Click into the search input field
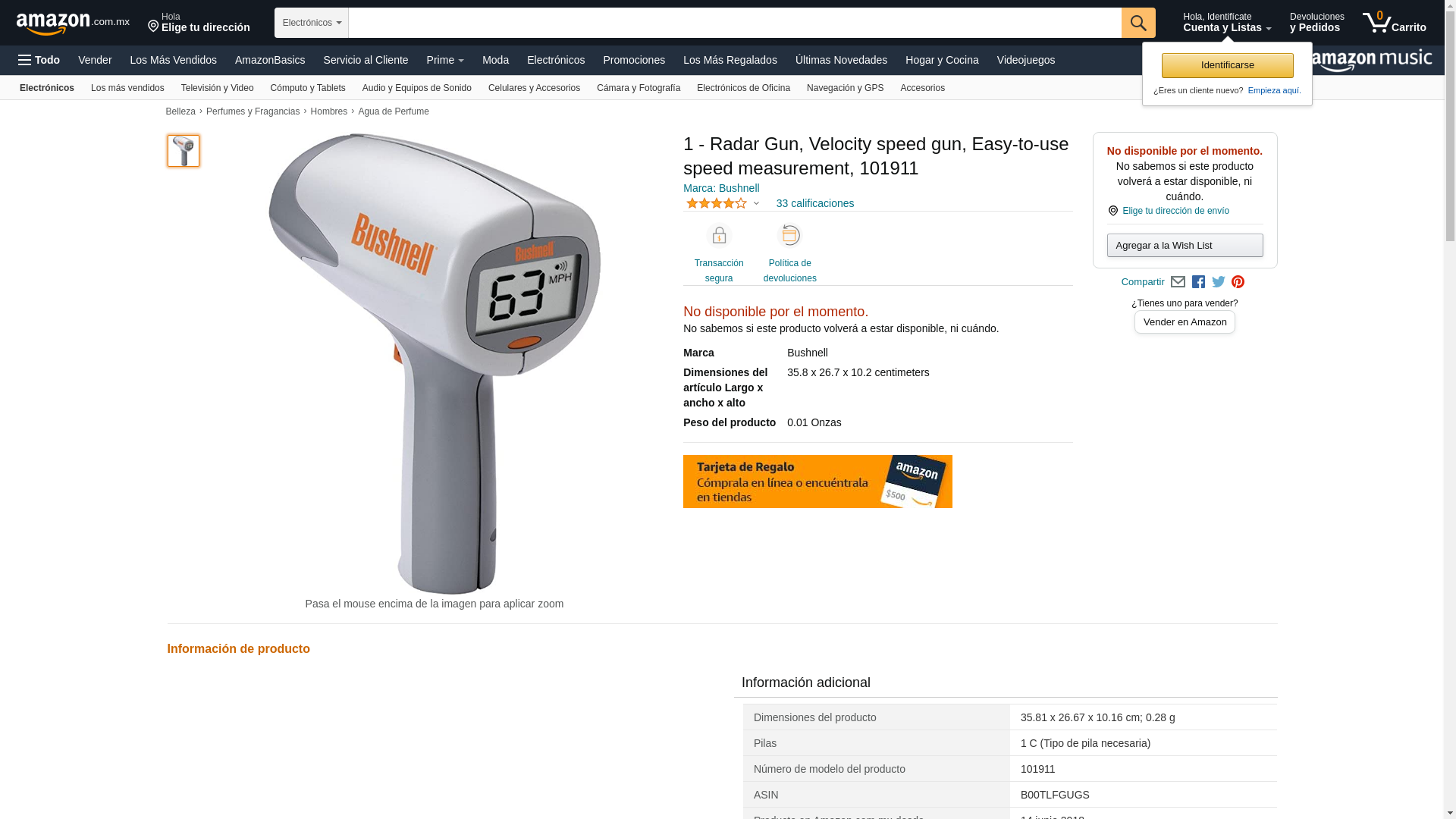This screenshot has width=1456, height=819. coord(735,23)
